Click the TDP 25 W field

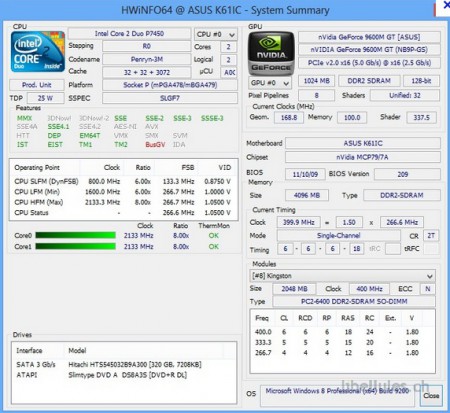tap(45, 98)
